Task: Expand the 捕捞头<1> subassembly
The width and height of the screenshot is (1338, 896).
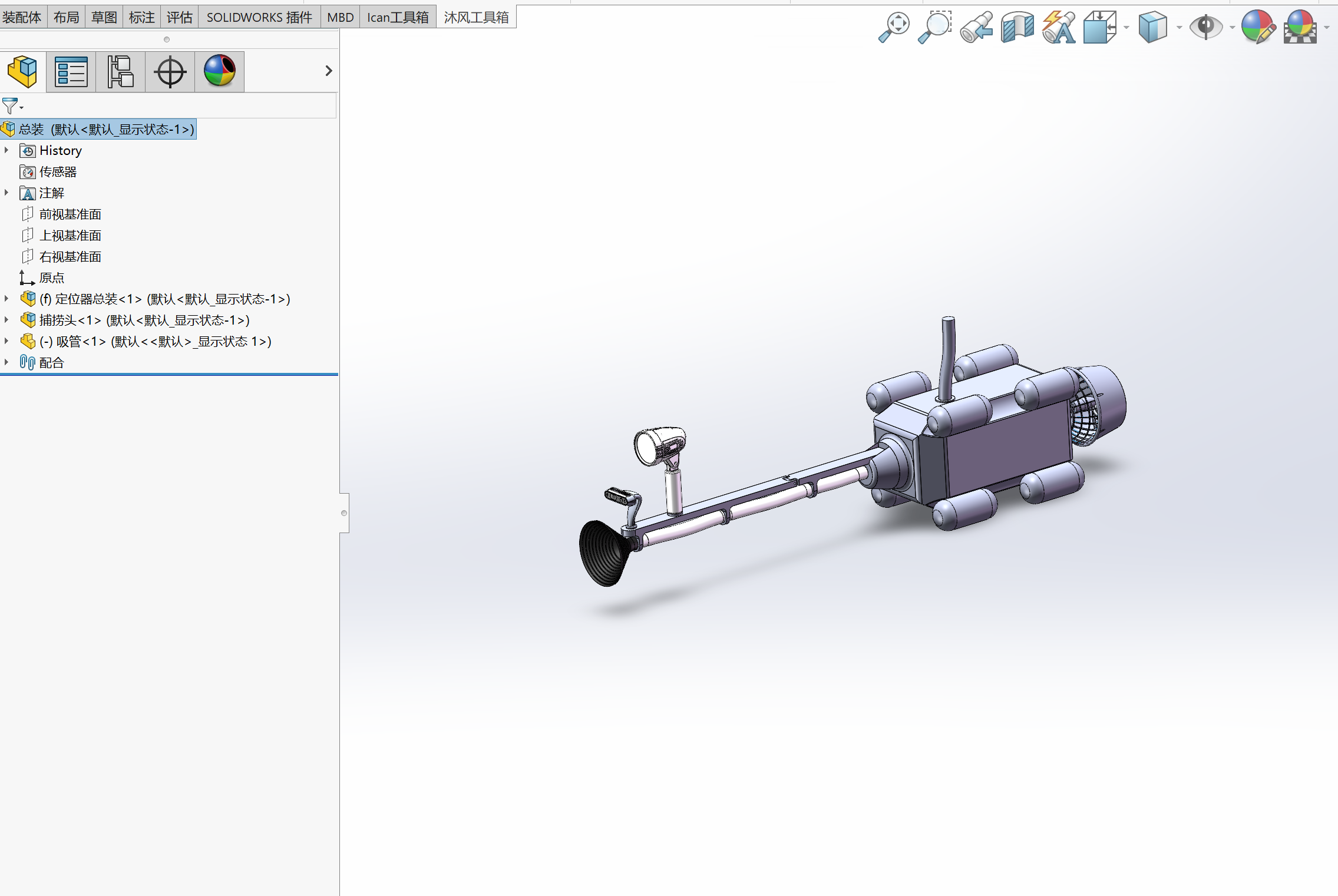Action: pos(6,320)
